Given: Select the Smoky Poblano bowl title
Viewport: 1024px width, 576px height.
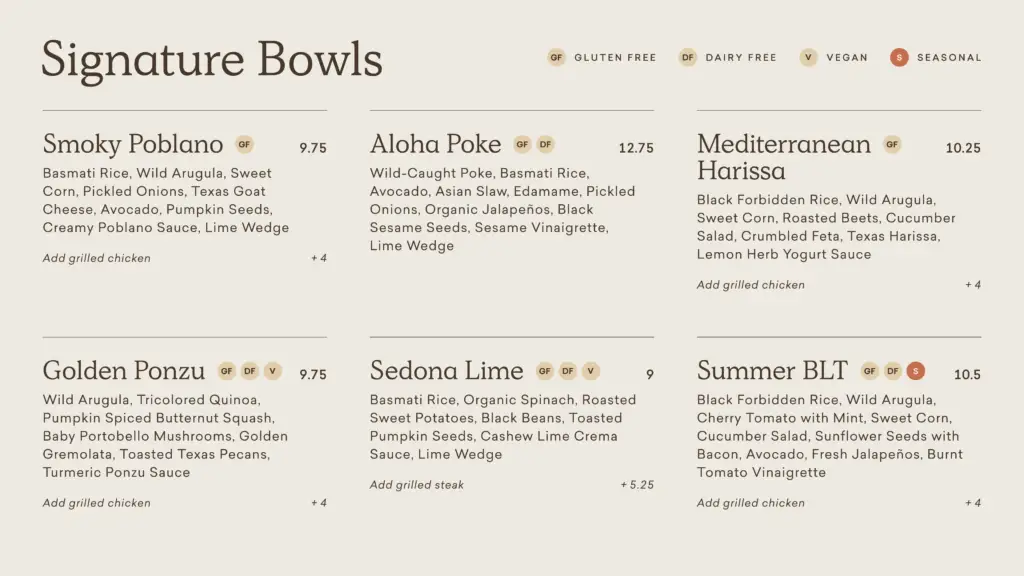Looking at the screenshot, I should [133, 144].
